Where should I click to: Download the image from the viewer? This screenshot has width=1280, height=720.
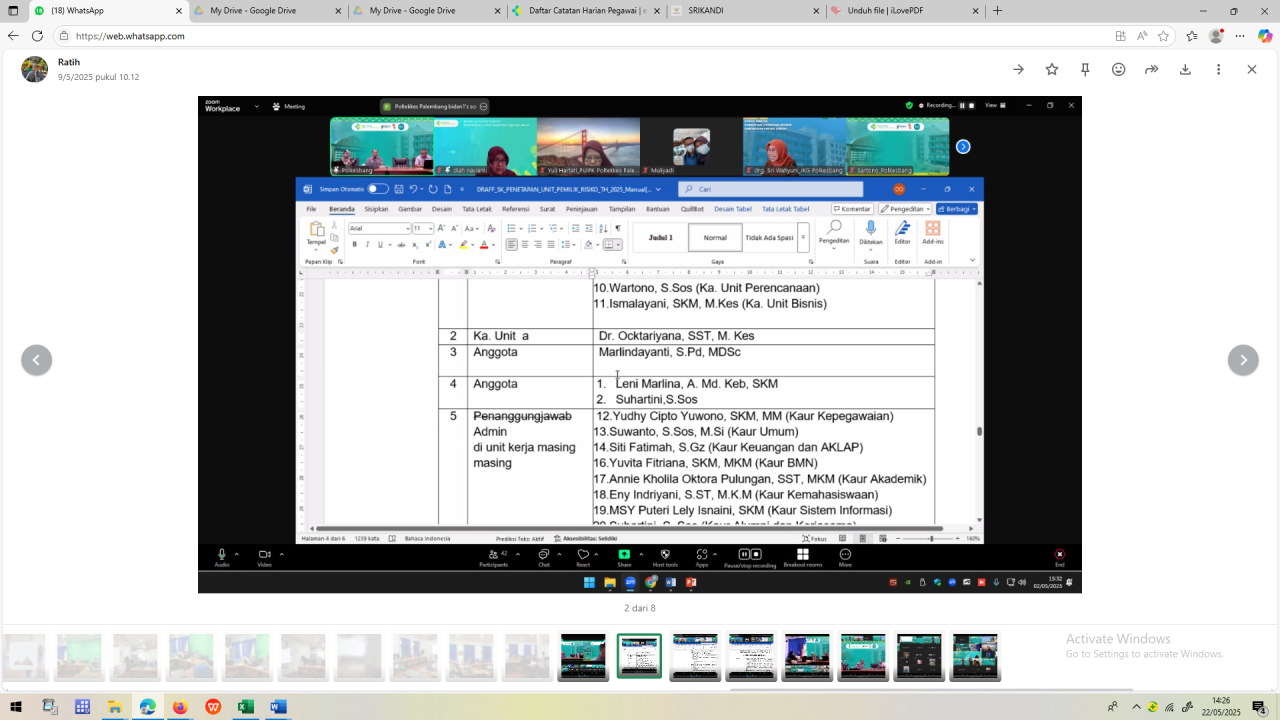(x=1185, y=69)
